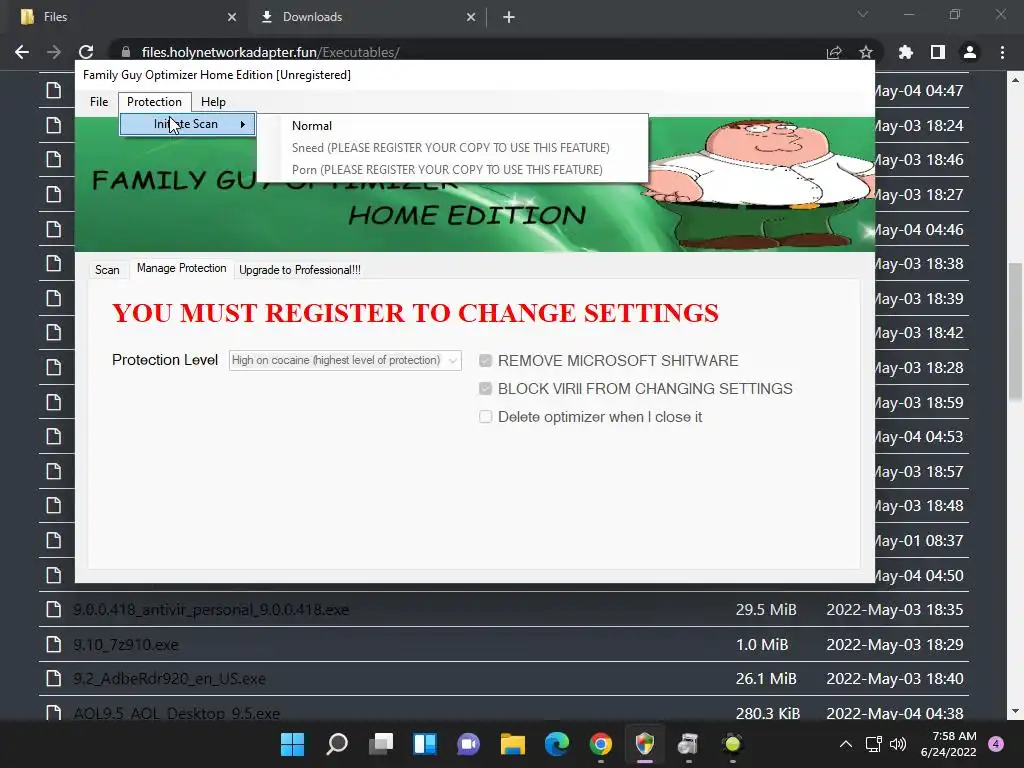Open 9.2_AdbeRdr920_en_US.exe file link

pos(169,679)
